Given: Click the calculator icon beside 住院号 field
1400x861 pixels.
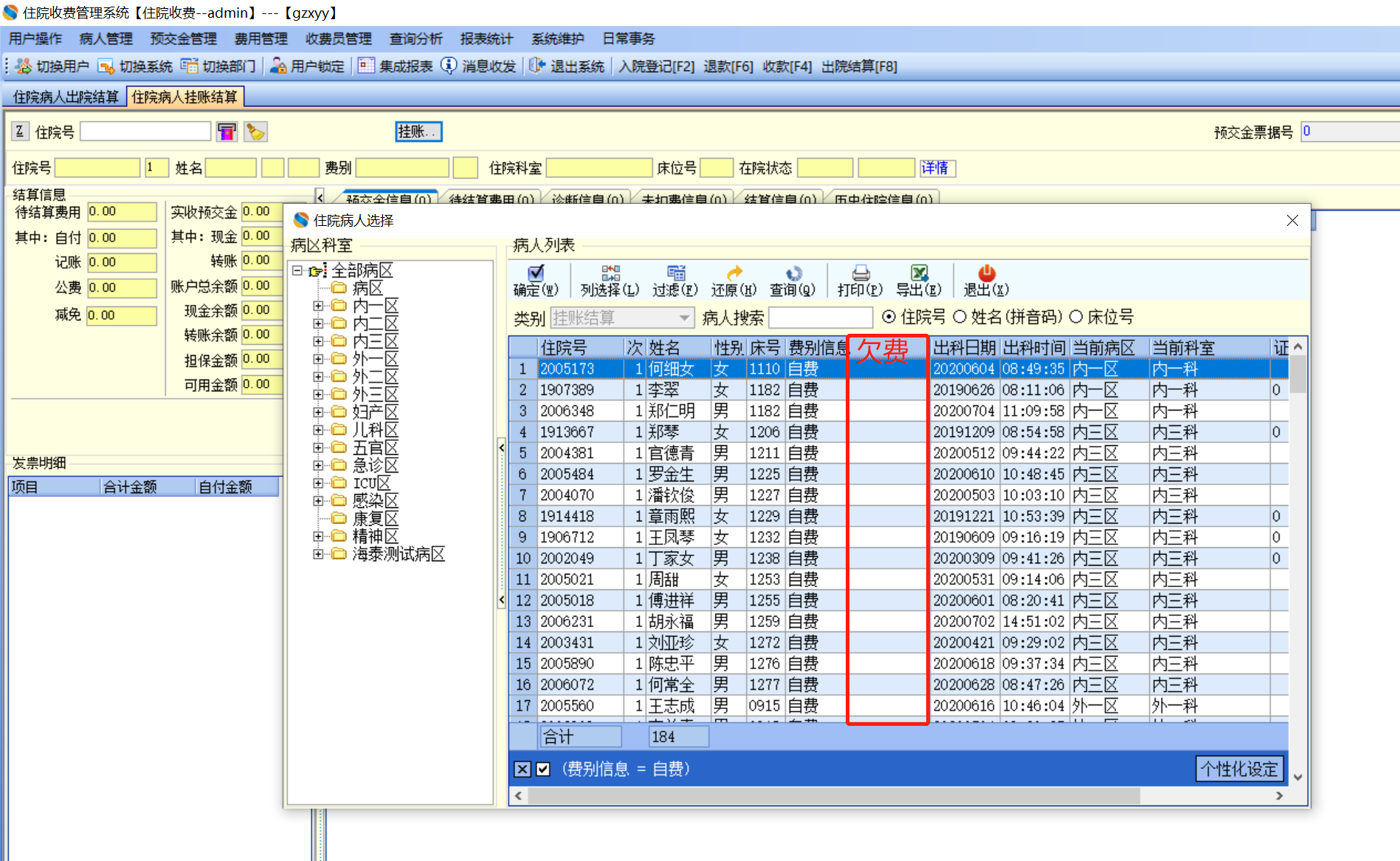Looking at the screenshot, I should coord(227,132).
